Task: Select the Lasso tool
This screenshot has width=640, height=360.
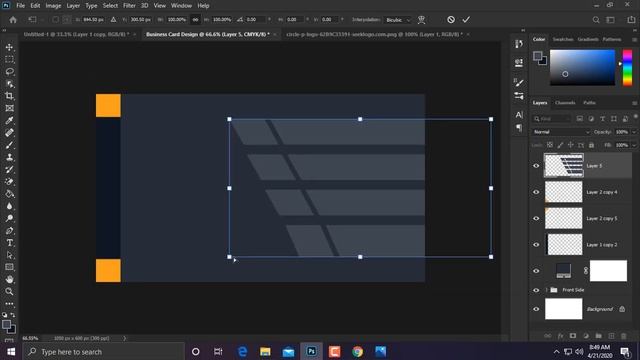Action: 9,72
